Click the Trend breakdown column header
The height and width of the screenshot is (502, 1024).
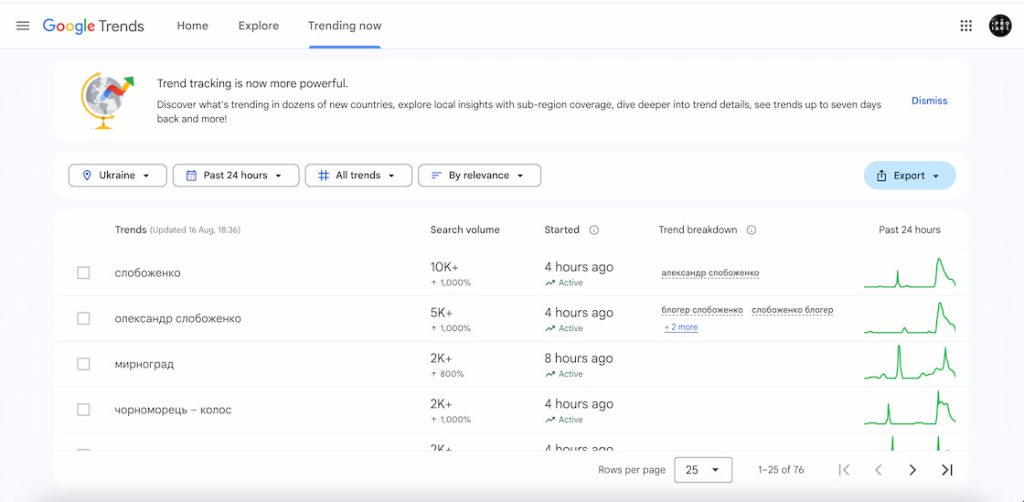pos(697,230)
